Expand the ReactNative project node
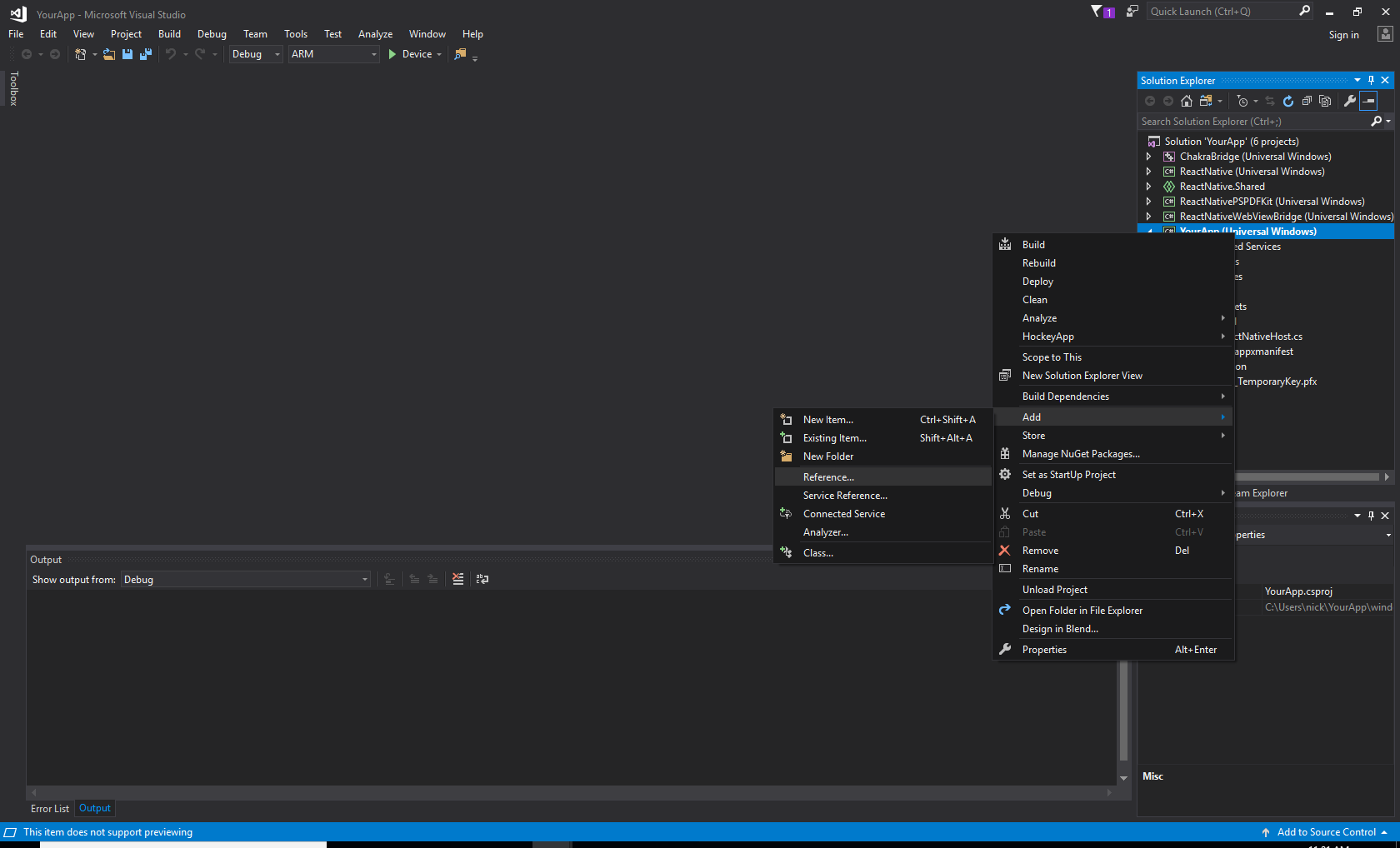This screenshot has width=1400, height=848. point(1148,172)
